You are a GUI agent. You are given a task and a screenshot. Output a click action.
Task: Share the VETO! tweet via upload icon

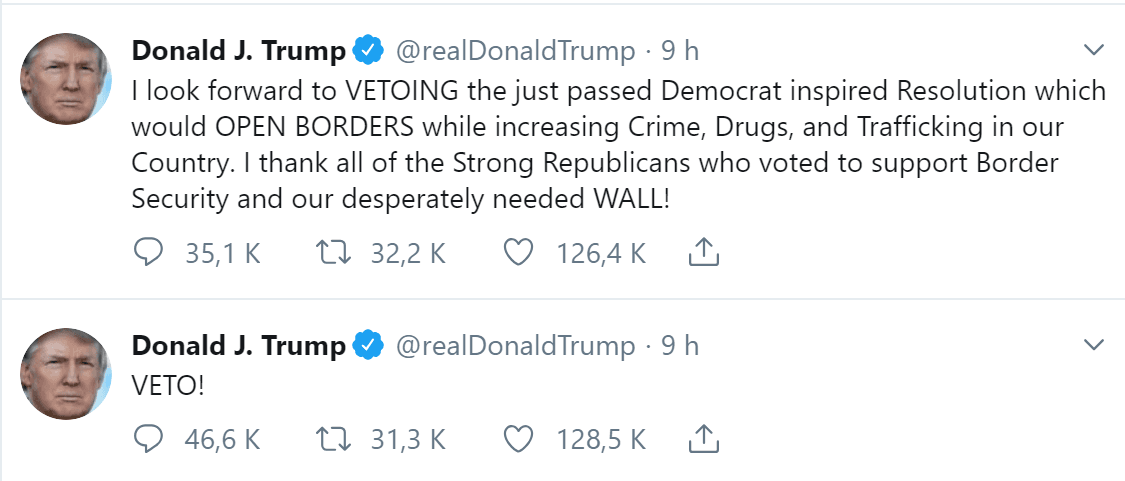[704, 439]
